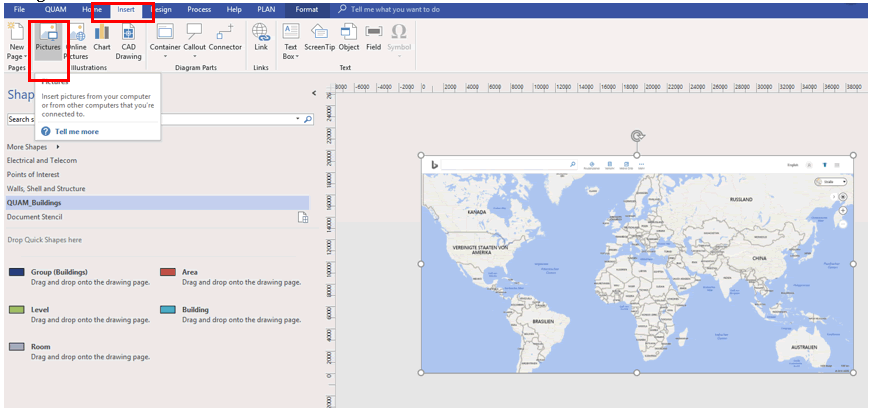The image size is (873, 411).
Task: Select Document Stencil entry
Action: point(35,217)
